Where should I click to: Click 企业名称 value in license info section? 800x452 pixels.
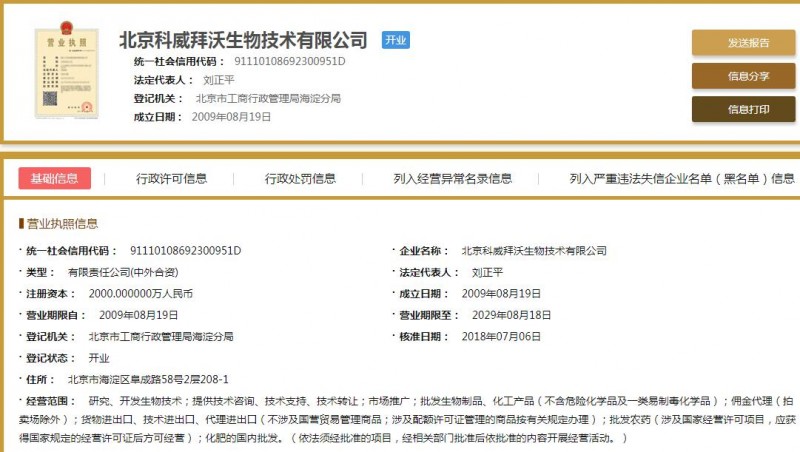(534, 251)
